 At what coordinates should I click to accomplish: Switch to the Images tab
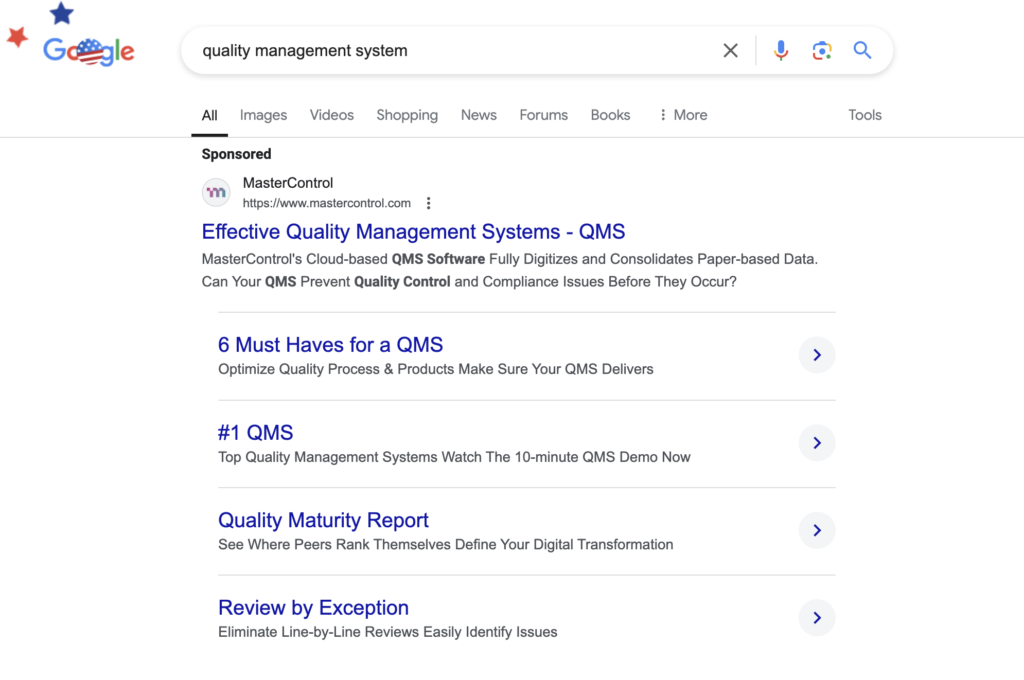[263, 115]
